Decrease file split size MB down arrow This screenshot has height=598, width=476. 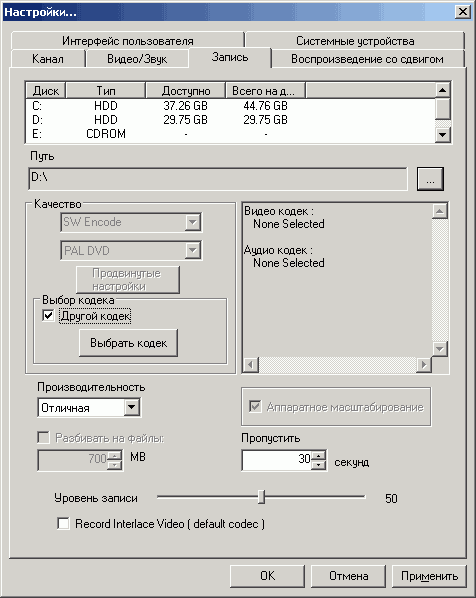coord(114,465)
